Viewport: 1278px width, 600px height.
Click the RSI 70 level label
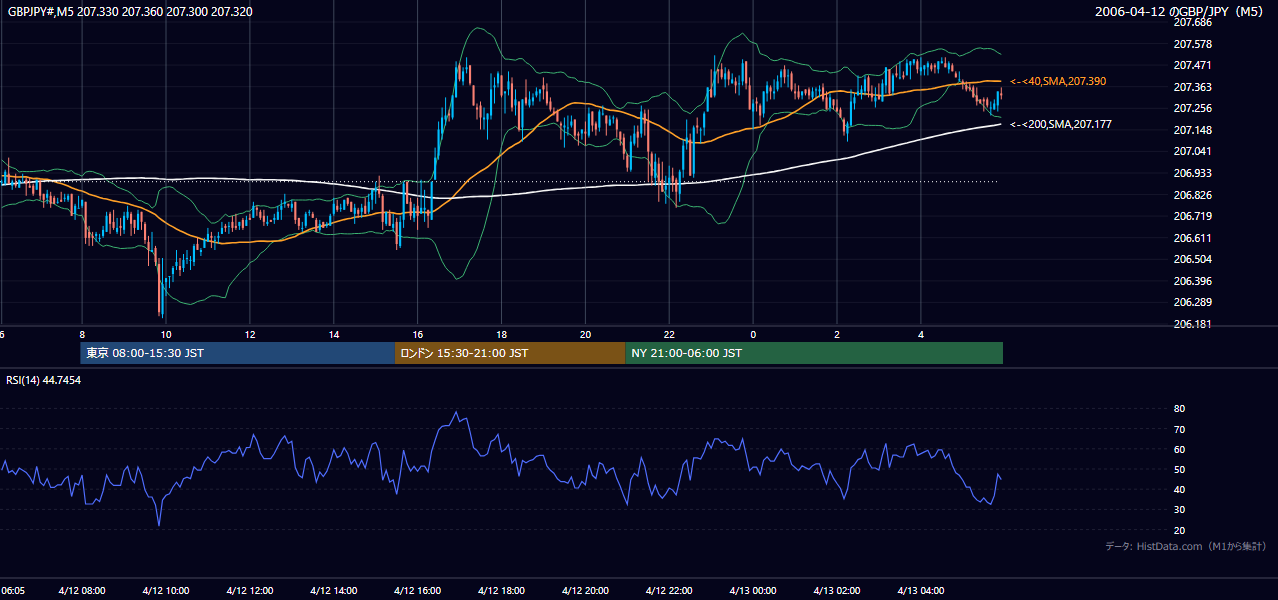click(x=1179, y=429)
